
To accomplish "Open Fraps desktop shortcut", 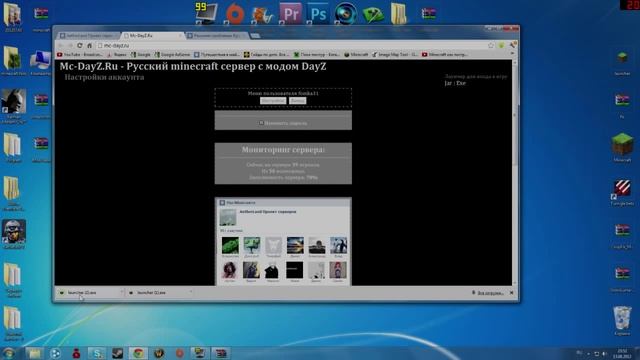I will click(x=206, y=13).
